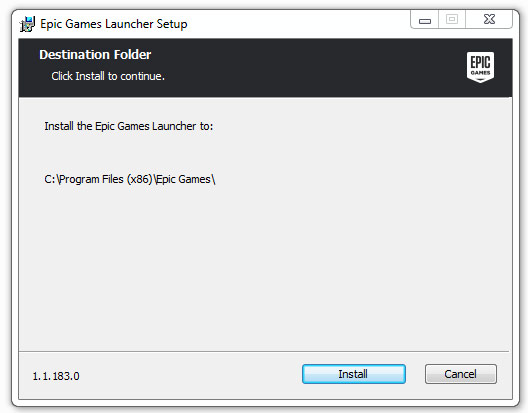The height and width of the screenshot is (413, 528).
Task: Click the 'Install the Epic Games Launcher to:' label
Action: 129,126
